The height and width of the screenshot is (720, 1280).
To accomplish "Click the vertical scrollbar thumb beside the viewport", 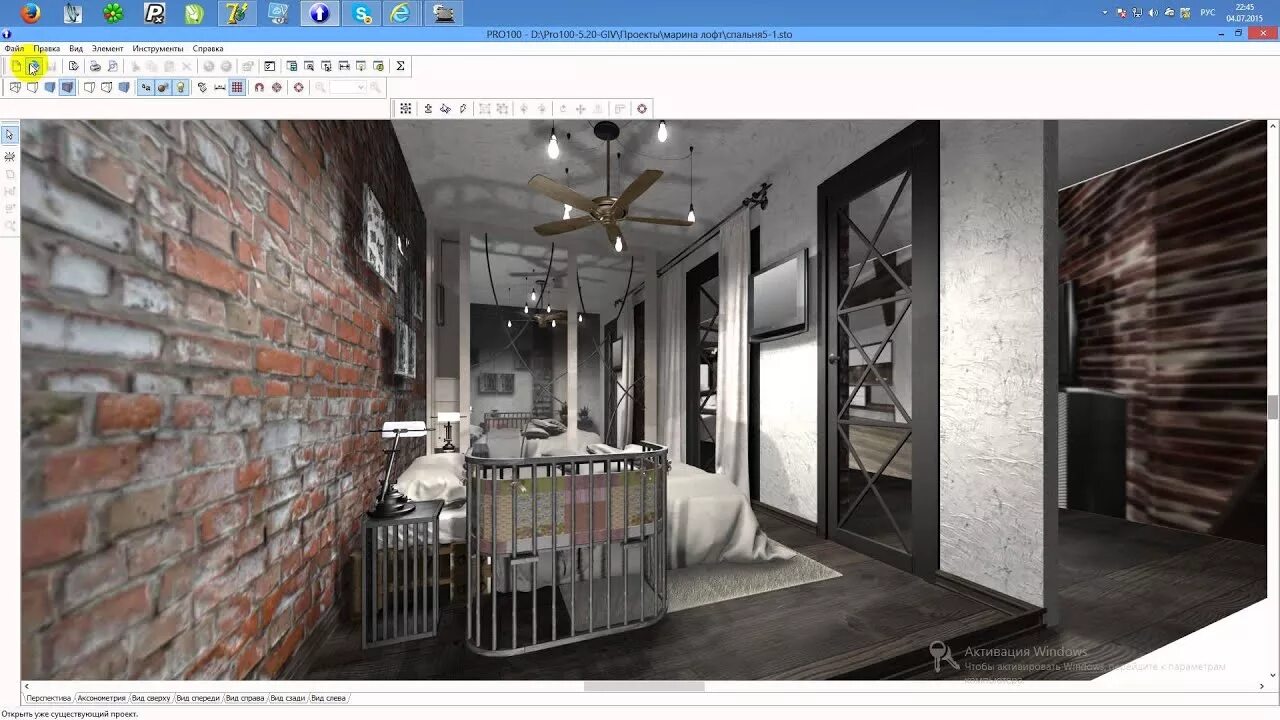I will point(1273,407).
